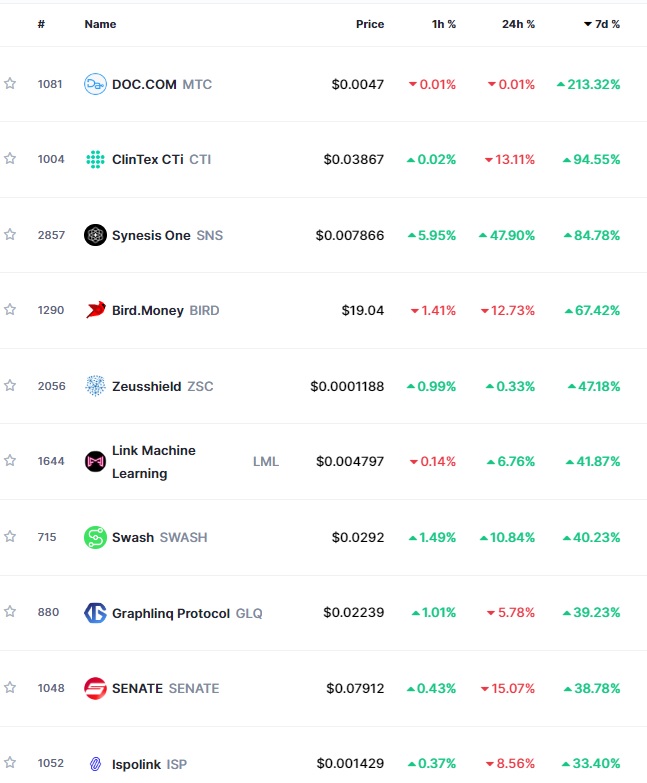Click the Bird.Money red bird icon
Viewport: 647px width, 783px height.
(95, 310)
